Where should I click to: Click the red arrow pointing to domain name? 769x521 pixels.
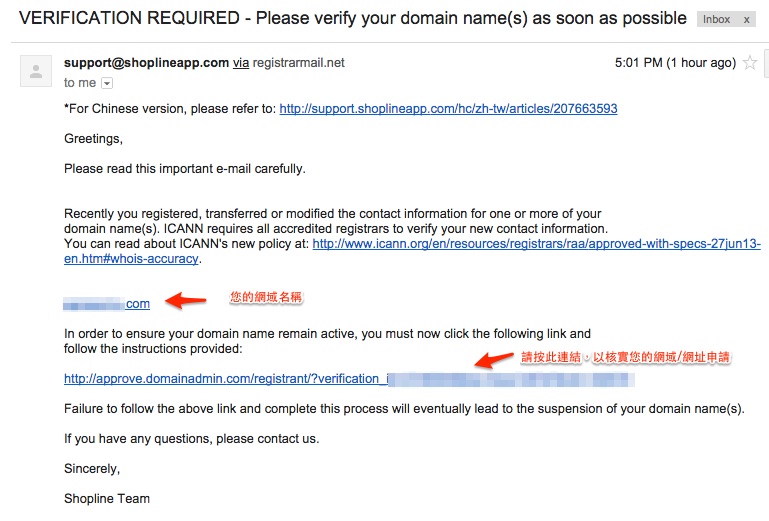coord(185,300)
